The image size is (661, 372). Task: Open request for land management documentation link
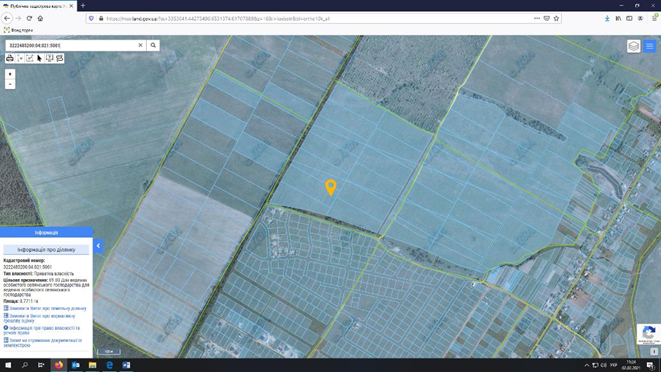click(x=43, y=342)
